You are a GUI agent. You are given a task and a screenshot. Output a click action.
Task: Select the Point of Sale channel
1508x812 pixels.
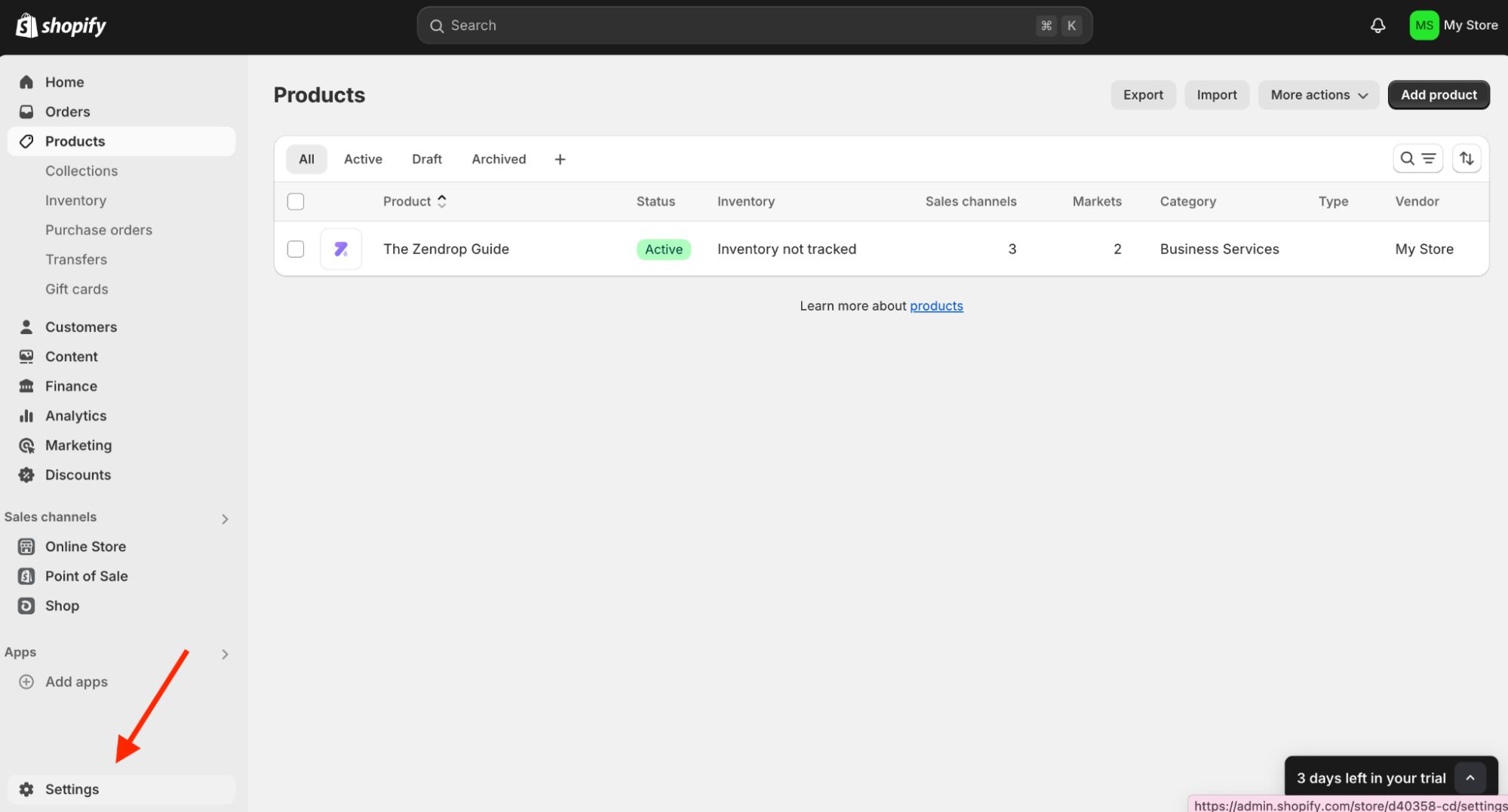pos(86,575)
